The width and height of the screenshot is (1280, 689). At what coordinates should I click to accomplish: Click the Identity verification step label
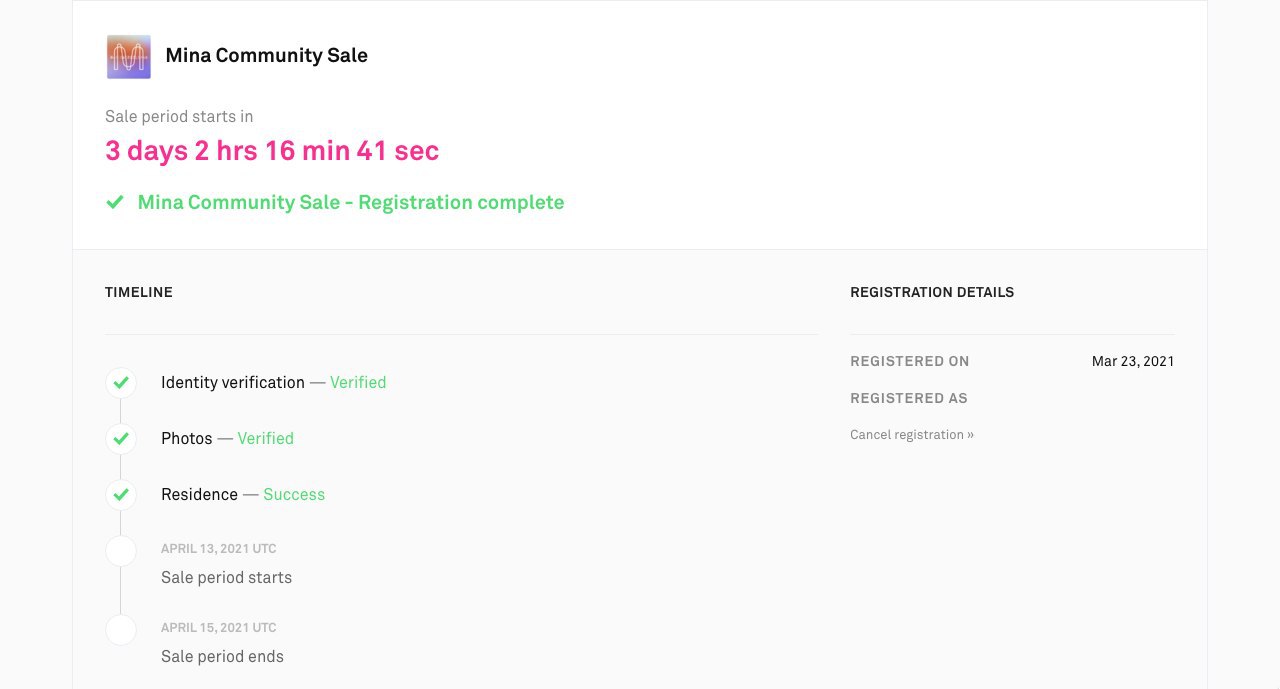232,383
